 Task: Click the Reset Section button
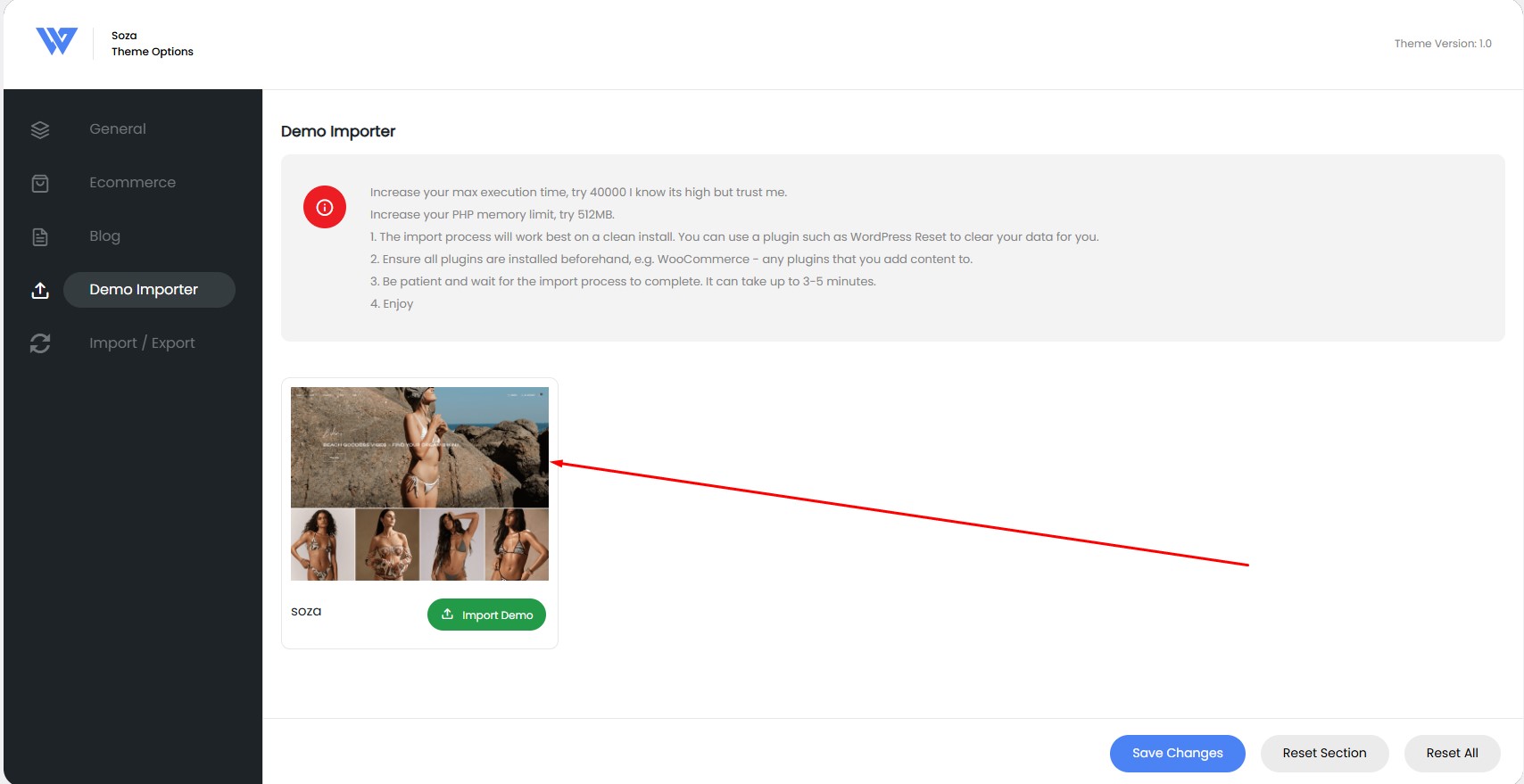(1324, 754)
